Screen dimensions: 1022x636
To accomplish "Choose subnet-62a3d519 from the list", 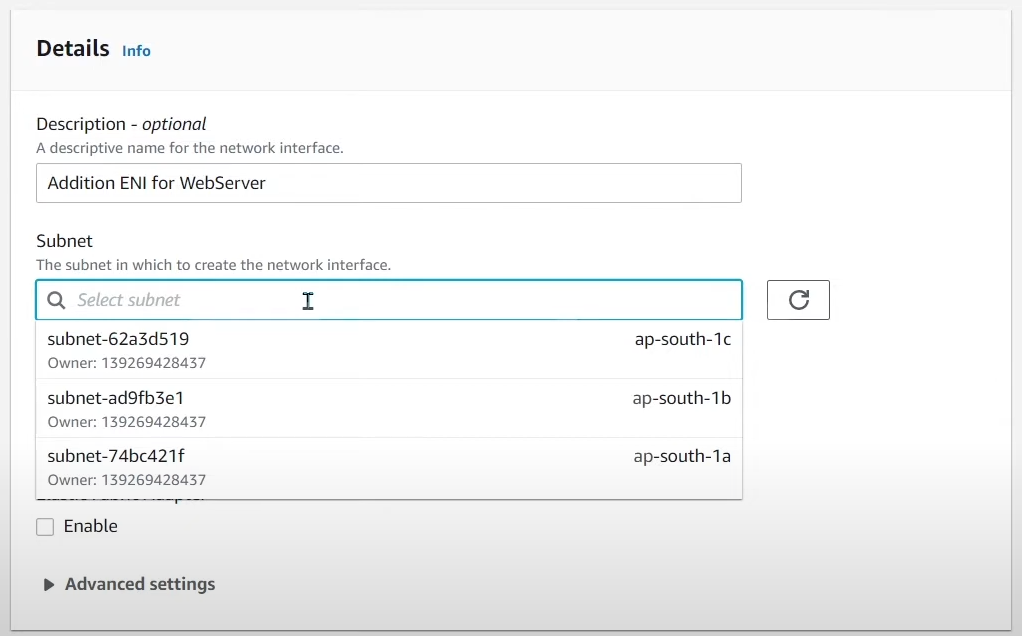I will 118,339.
